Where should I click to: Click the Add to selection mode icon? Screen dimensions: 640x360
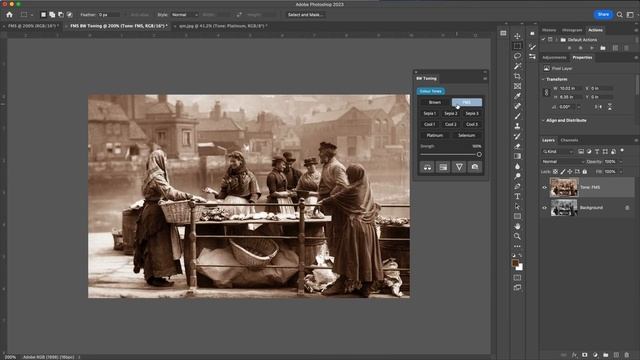52,15
